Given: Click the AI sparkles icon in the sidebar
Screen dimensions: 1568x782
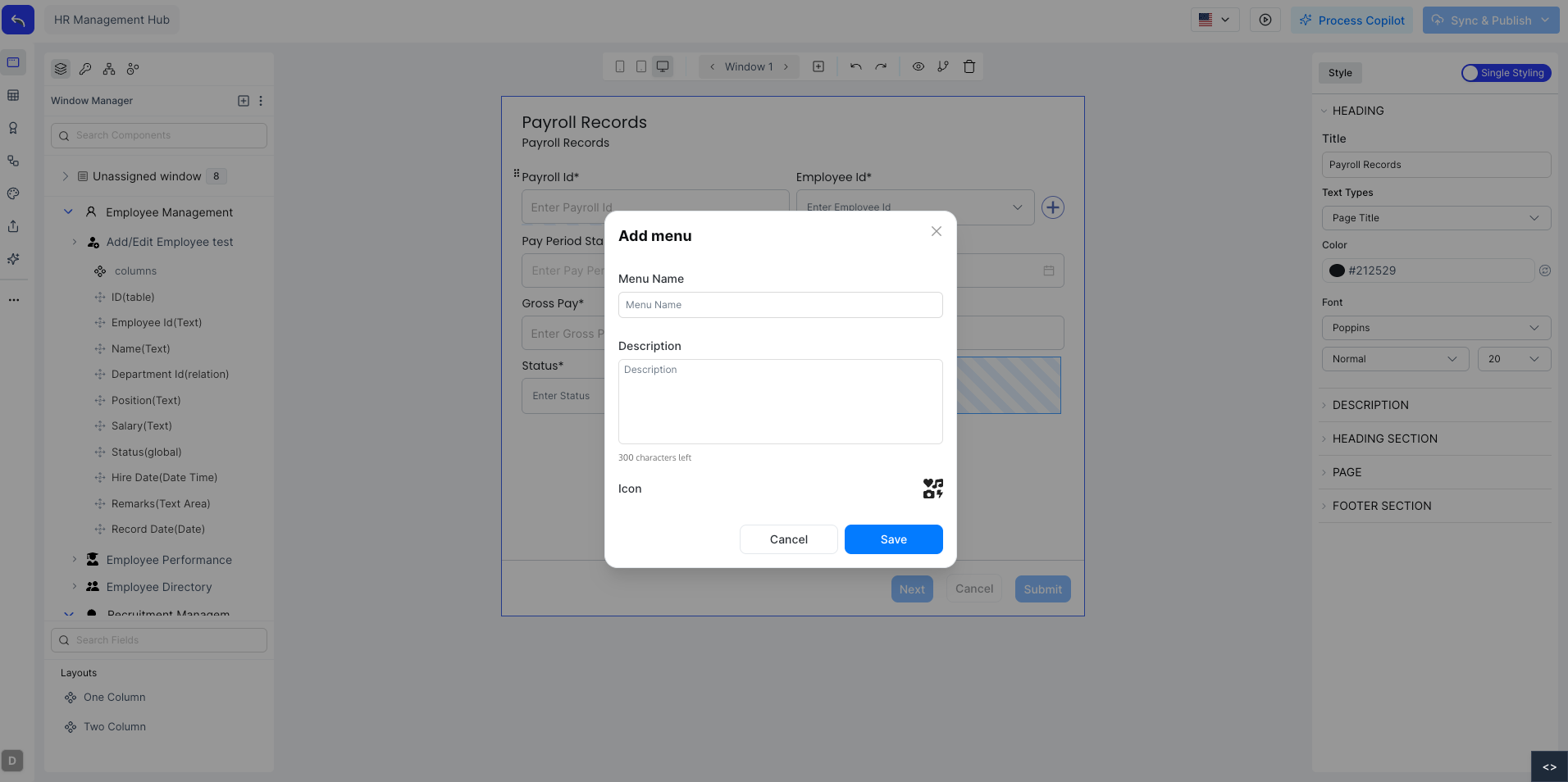Looking at the screenshot, I should [13, 259].
